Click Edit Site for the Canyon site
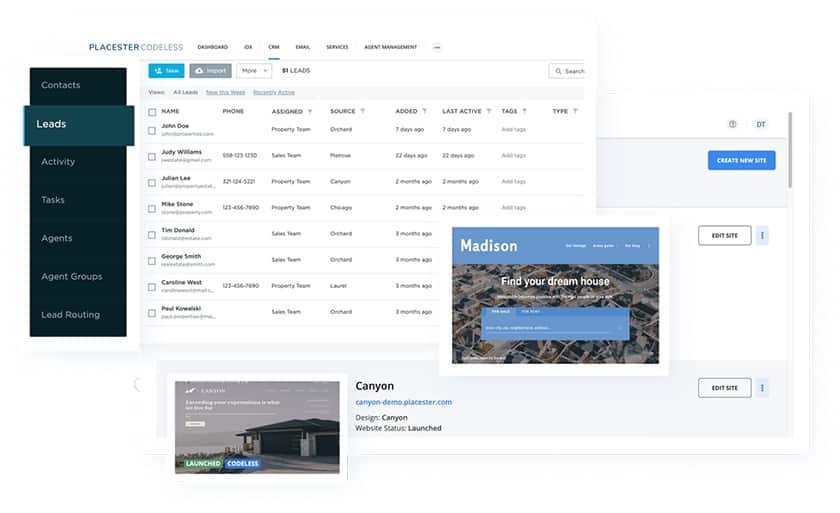The image size is (840, 513). click(725, 388)
